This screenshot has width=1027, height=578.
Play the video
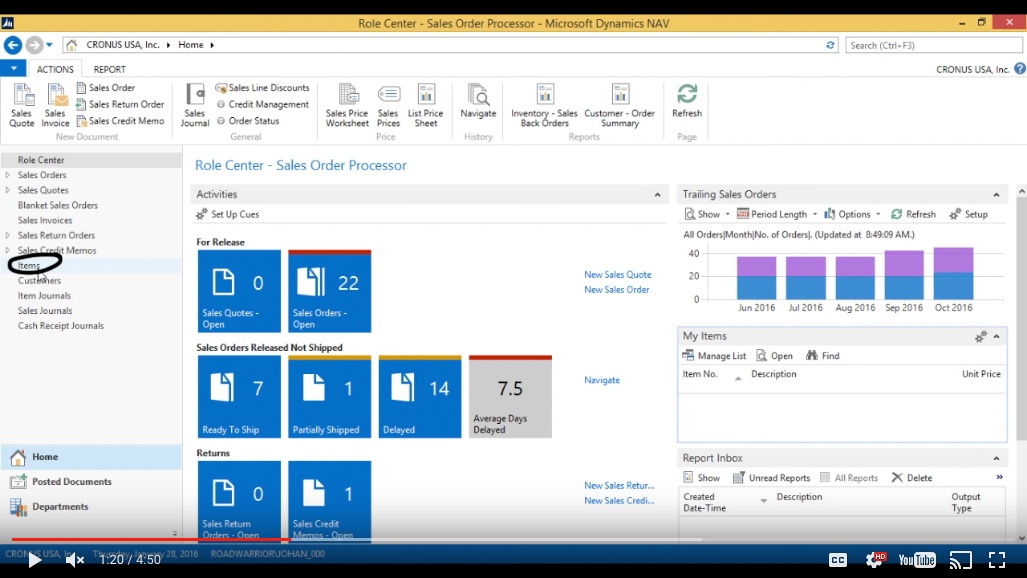point(34,560)
